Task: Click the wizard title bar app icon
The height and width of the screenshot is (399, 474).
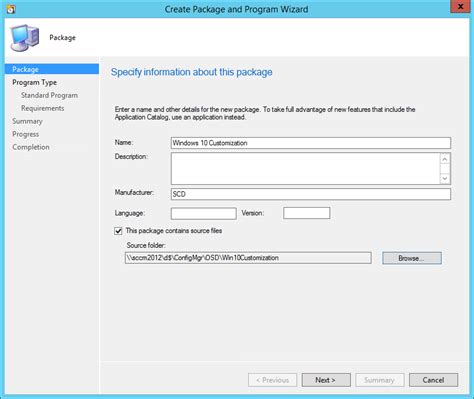Action: pos(11,9)
